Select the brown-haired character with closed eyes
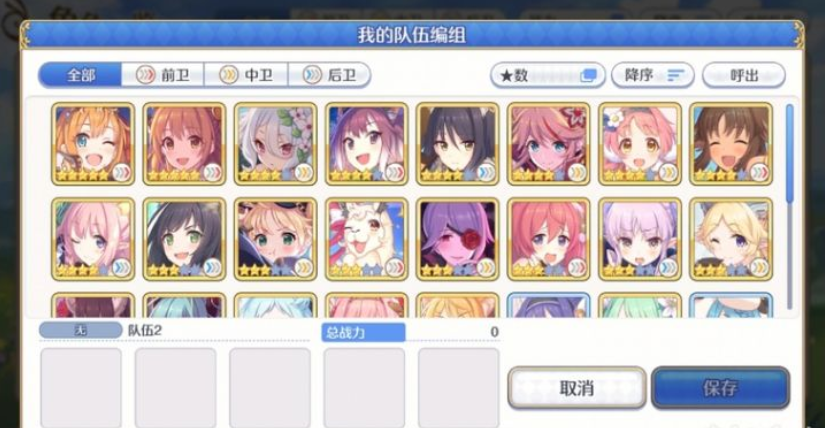 click(731, 144)
